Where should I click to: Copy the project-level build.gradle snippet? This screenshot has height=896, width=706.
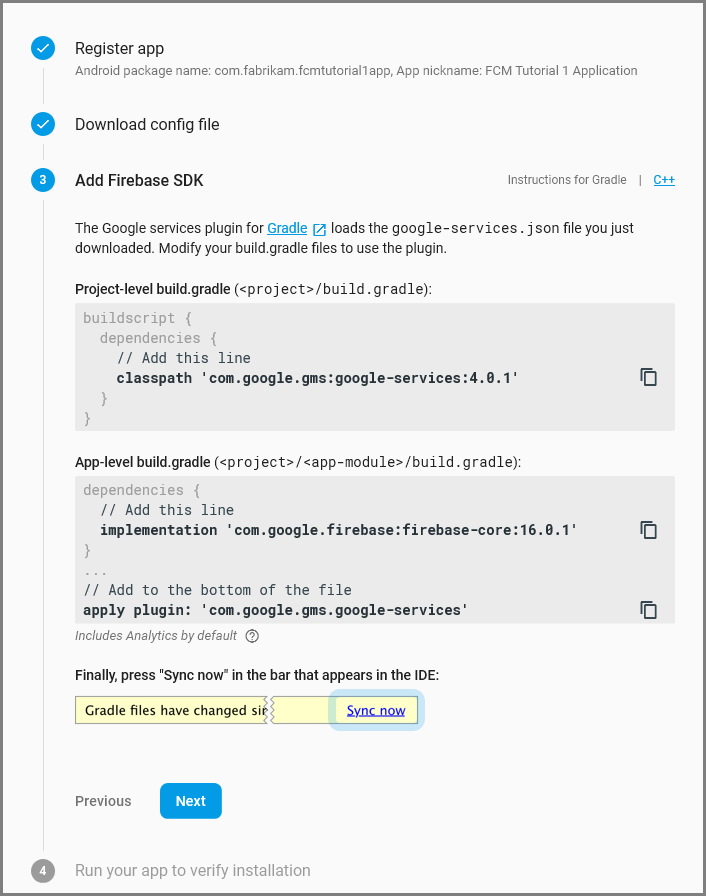click(648, 377)
